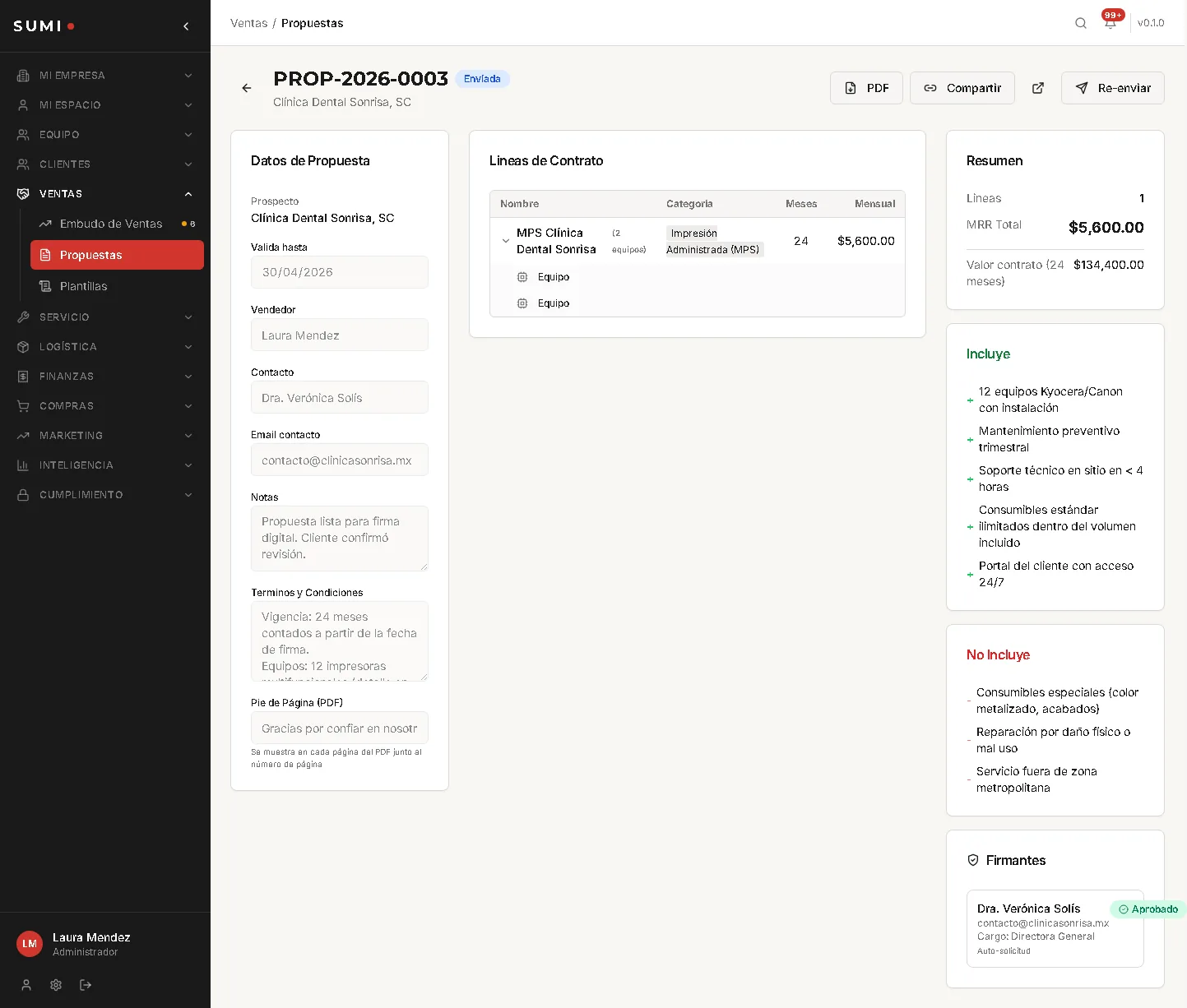
Task: Open settings gear in sidebar footer
Action: tap(56, 985)
